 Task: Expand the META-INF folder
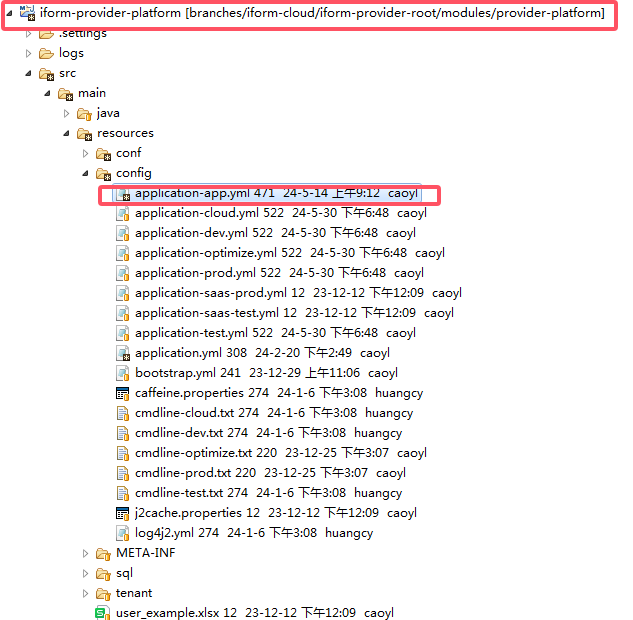pyautogui.click(x=86, y=553)
